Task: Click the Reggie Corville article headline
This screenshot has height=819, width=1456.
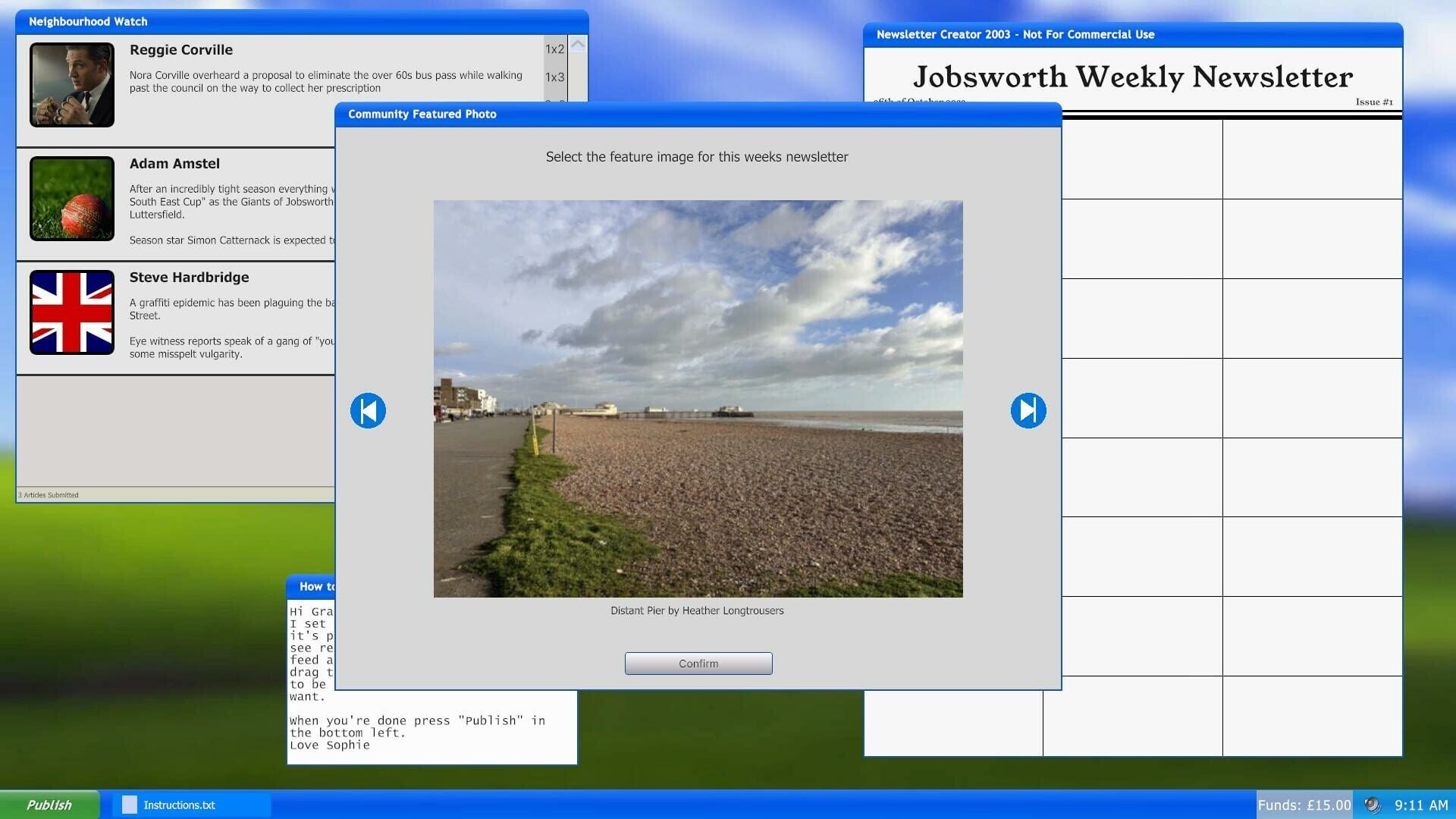Action: [181, 50]
